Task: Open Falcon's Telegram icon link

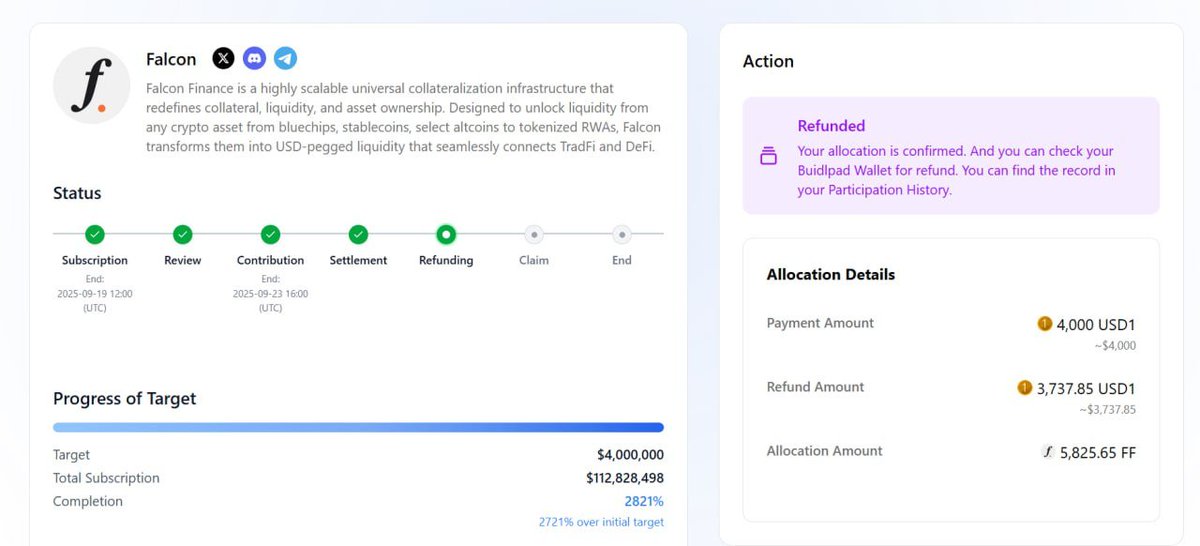Action: click(286, 59)
